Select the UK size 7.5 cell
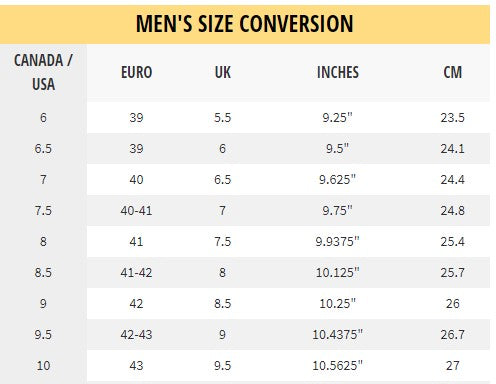496x384 pixels. click(222, 242)
